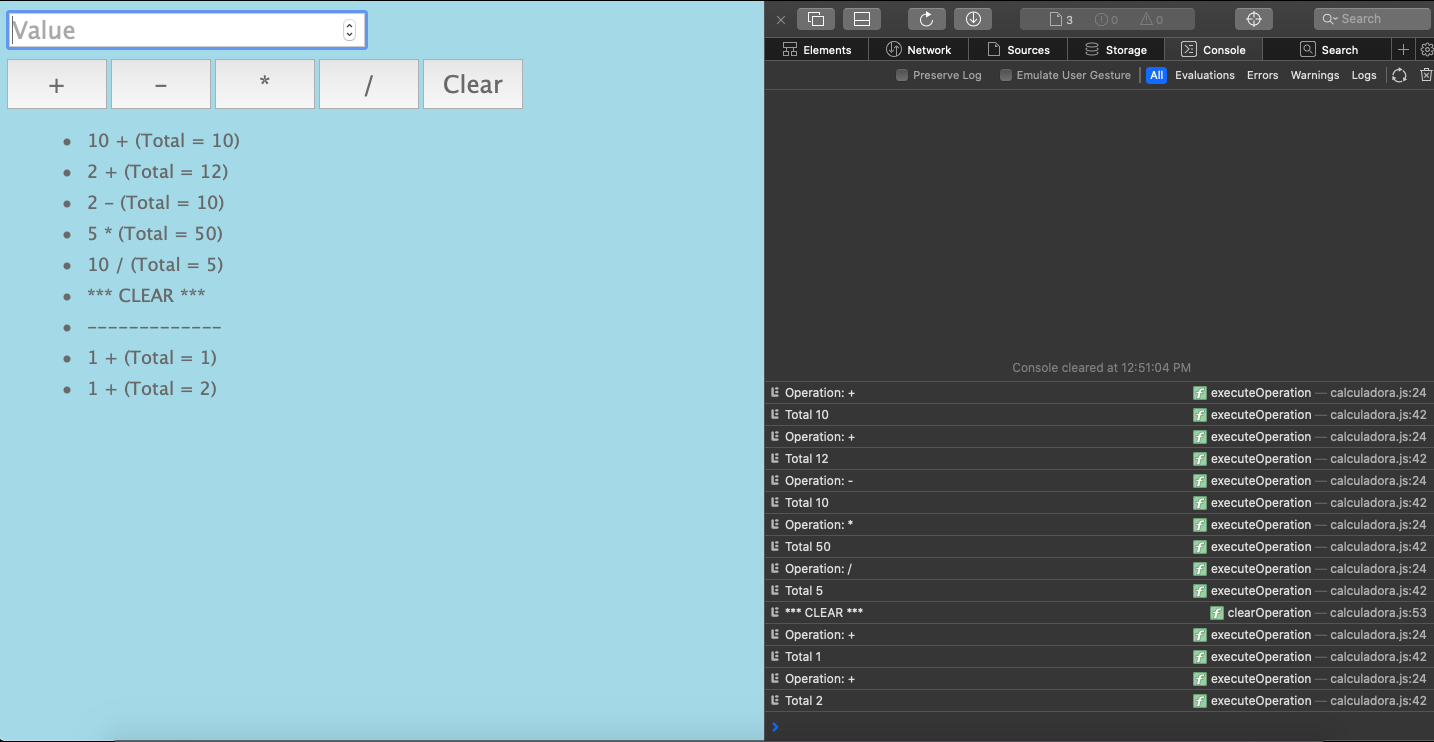Click the download page resources icon
Viewport: 1434px width, 742px height.
coord(973,18)
